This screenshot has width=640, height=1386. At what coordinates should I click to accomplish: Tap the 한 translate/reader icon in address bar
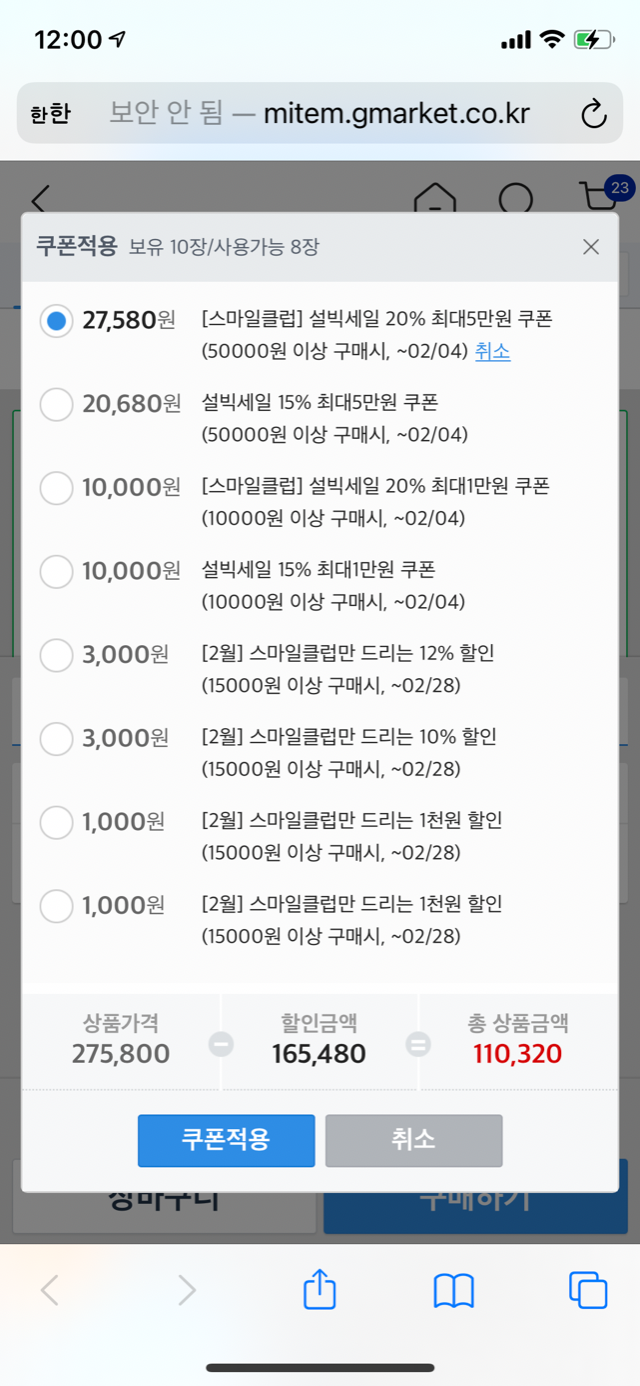(50, 114)
